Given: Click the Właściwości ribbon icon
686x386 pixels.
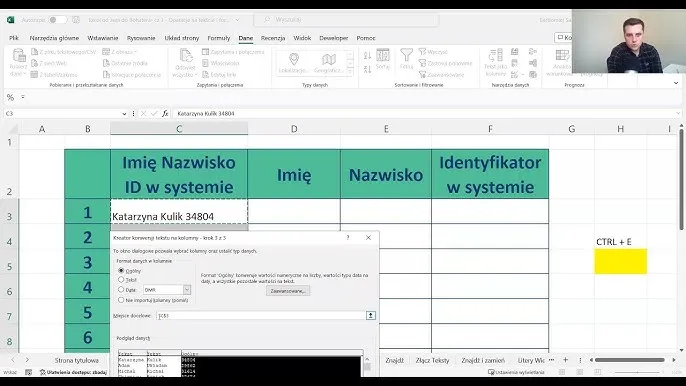Looking at the screenshot, I should [x=205, y=63].
